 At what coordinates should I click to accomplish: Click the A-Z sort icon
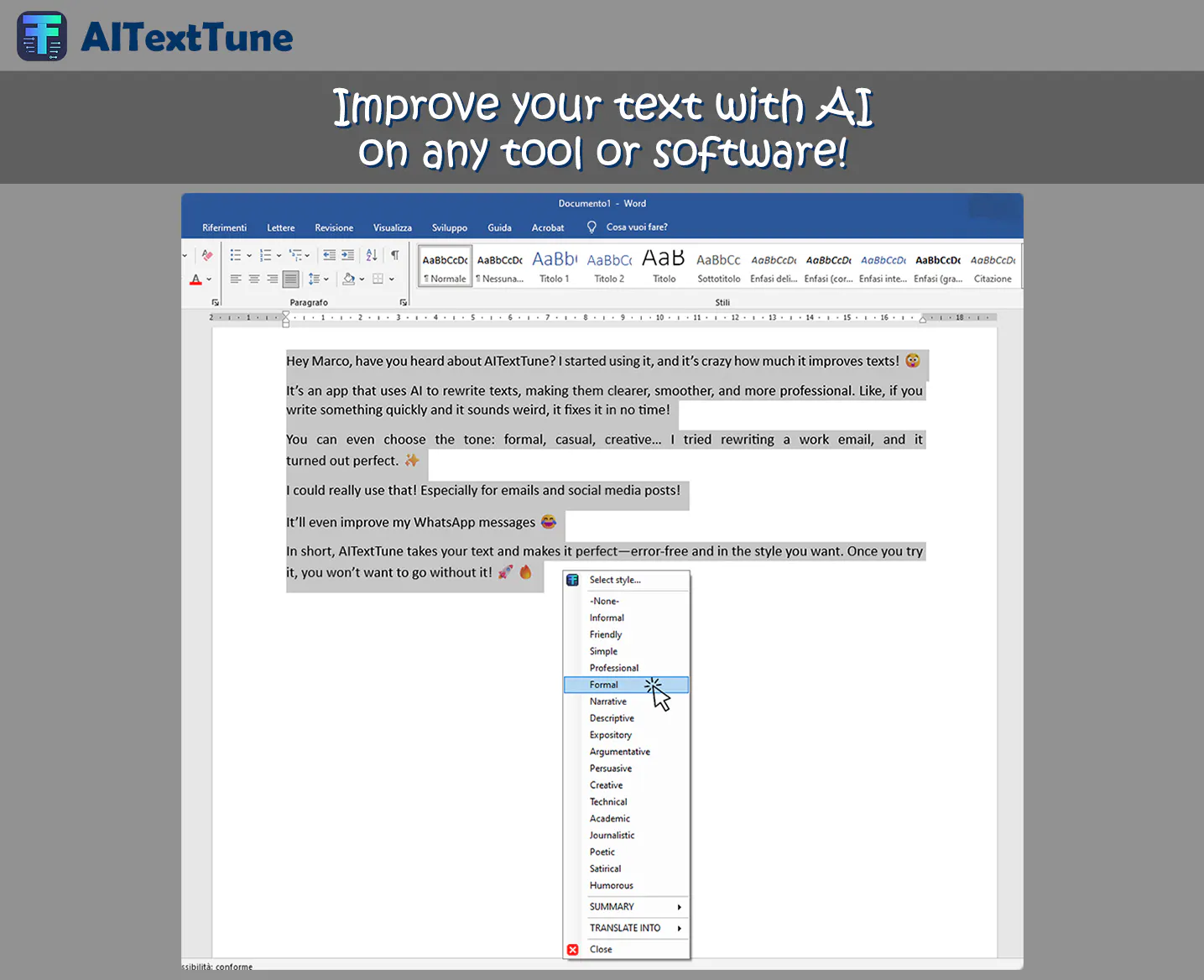coord(372,255)
